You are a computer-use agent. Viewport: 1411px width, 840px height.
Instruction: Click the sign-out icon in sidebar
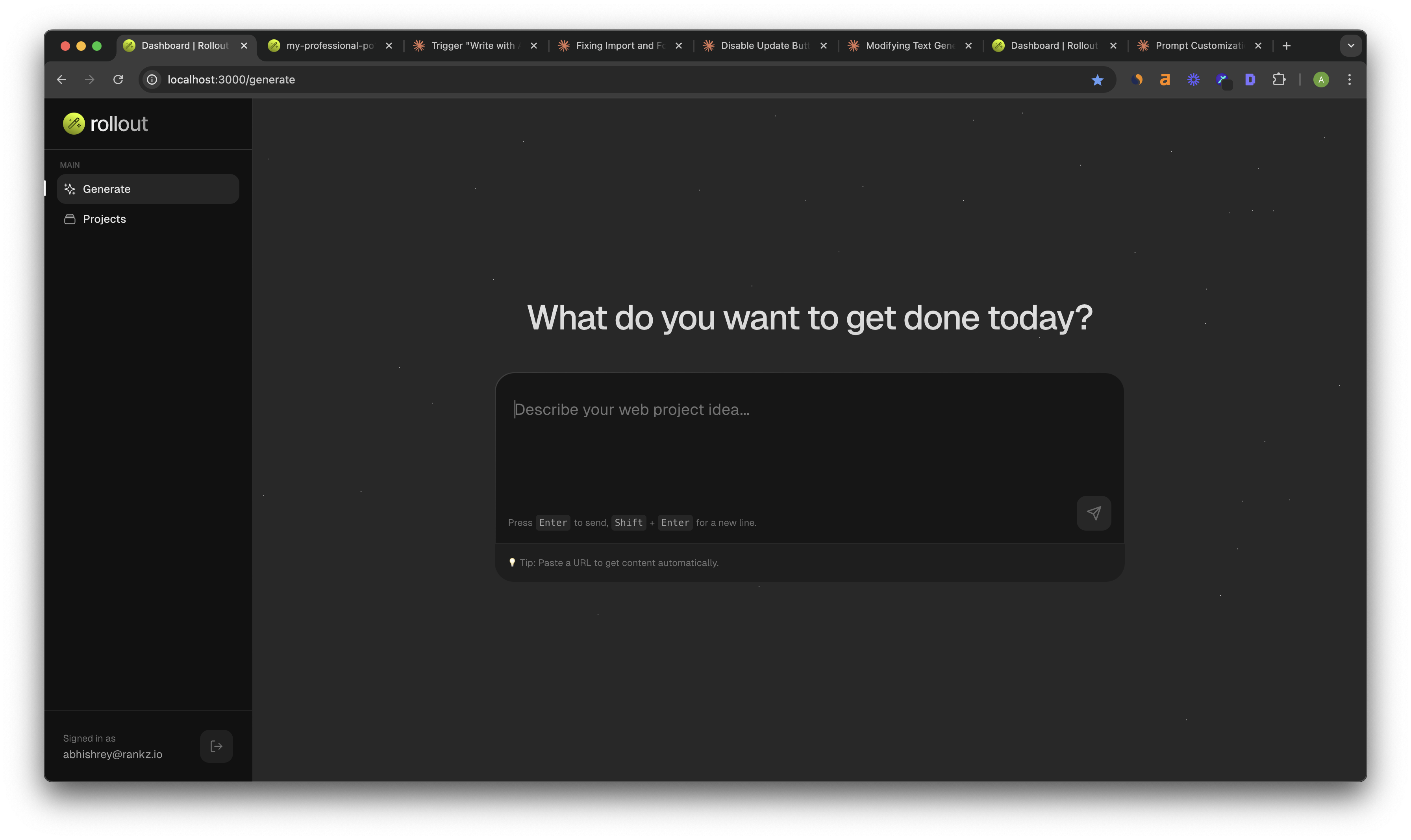click(x=216, y=746)
